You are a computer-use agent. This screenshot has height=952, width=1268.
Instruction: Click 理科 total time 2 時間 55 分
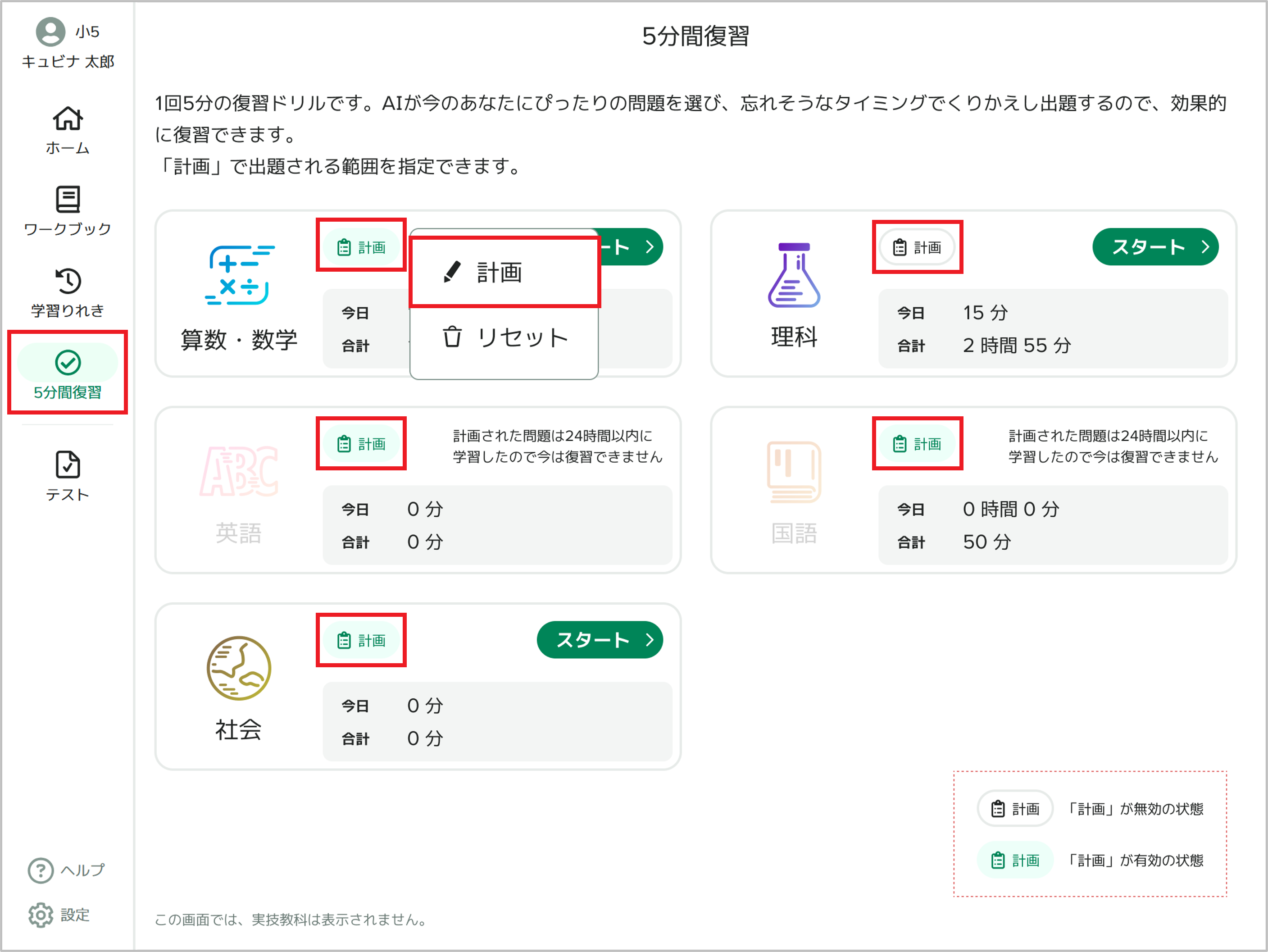click(x=1017, y=345)
